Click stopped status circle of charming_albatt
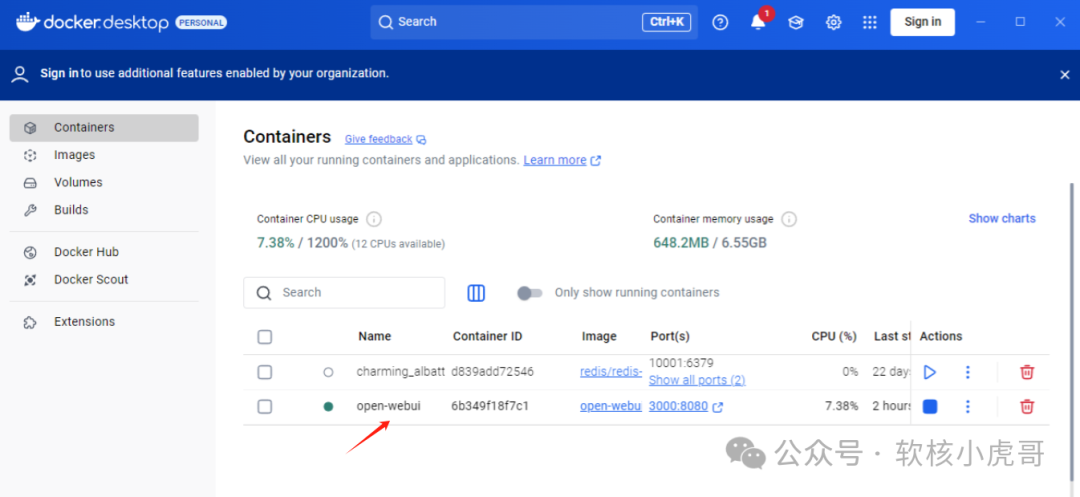The height and width of the screenshot is (497, 1080). click(x=328, y=372)
